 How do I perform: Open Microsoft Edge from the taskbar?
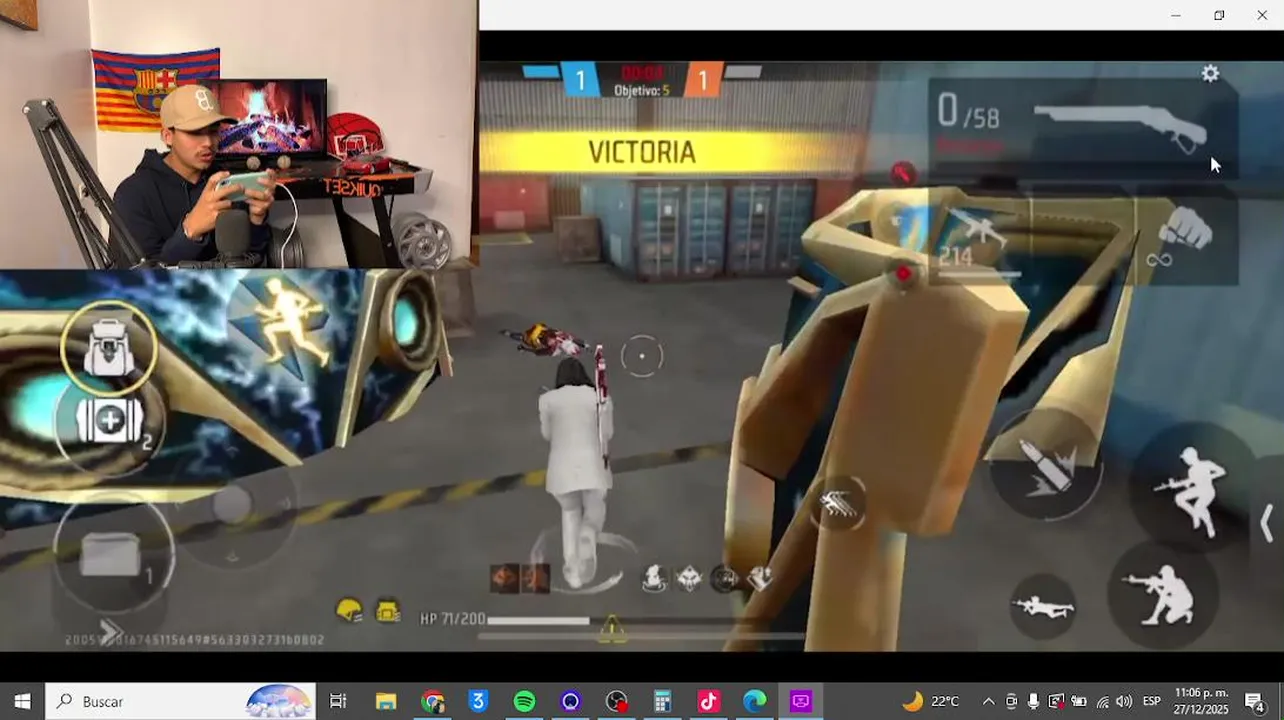coord(754,701)
